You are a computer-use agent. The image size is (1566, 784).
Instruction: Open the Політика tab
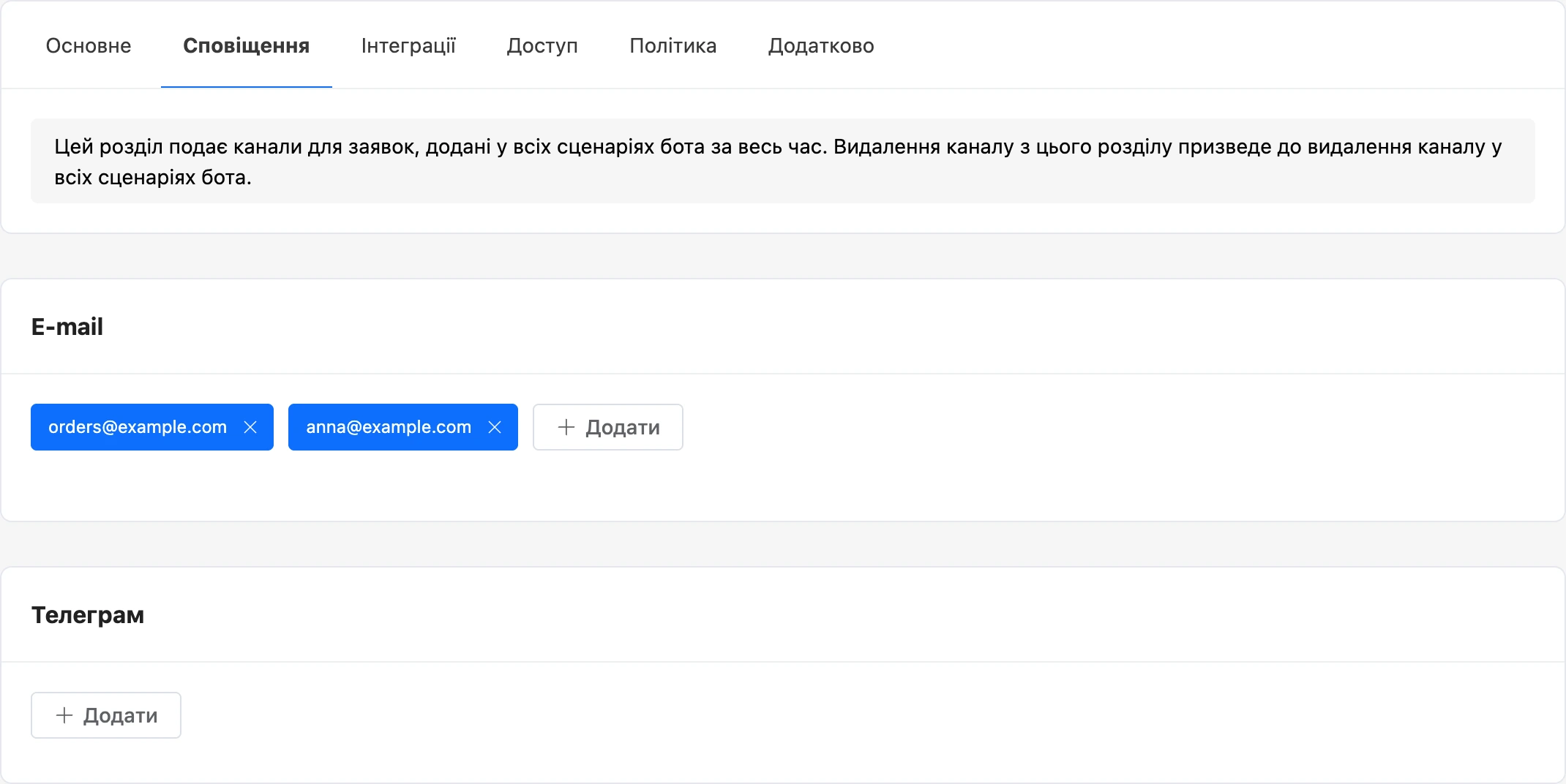point(673,45)
